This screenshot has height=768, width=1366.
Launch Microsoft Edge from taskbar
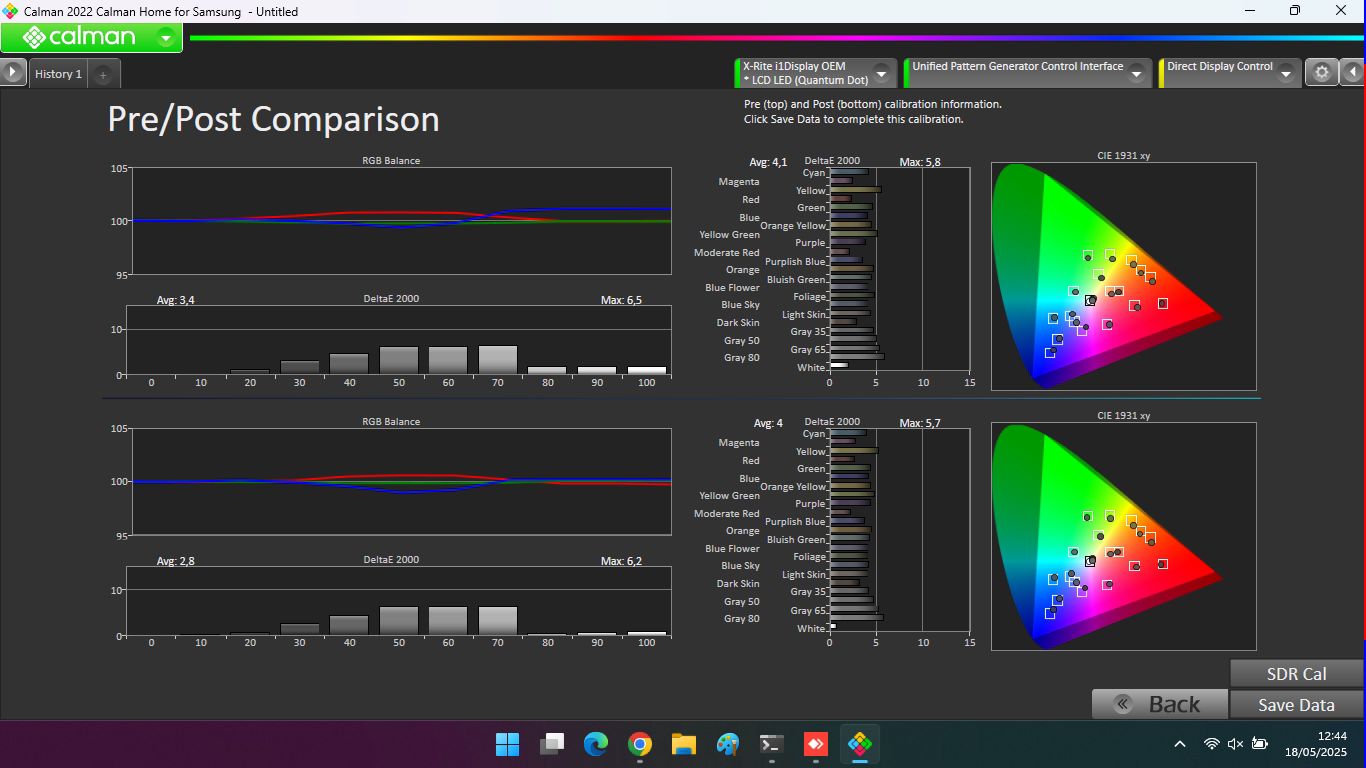pyautogui.click(x=596, y=744)
